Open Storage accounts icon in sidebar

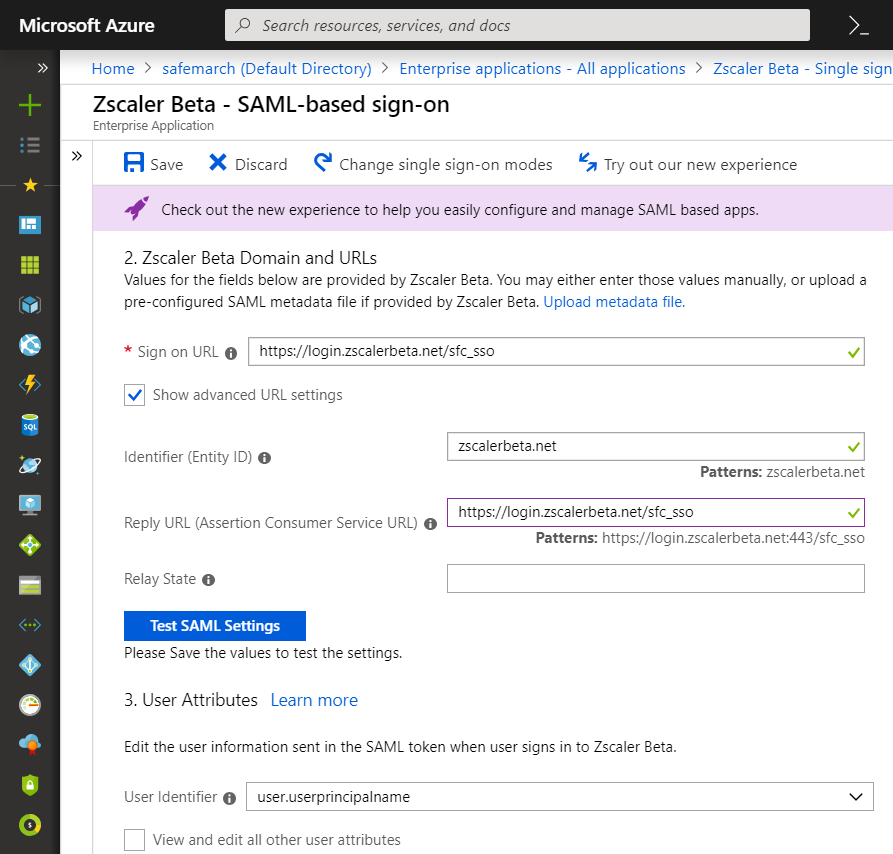tap(30, 585)
